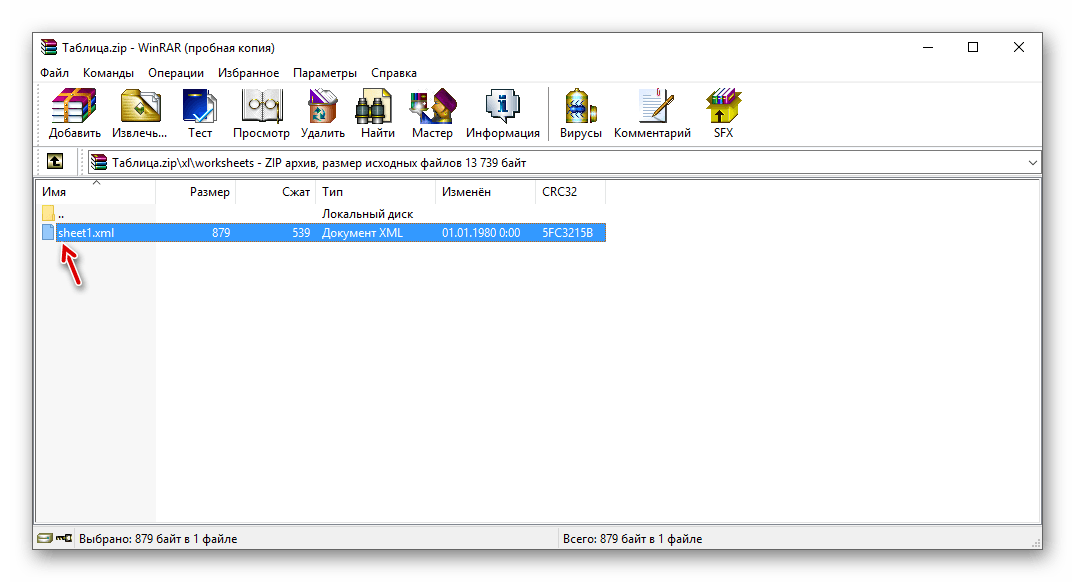
Task: Show archive Информация (Info) dialog
Action: (x=502, y=113)
